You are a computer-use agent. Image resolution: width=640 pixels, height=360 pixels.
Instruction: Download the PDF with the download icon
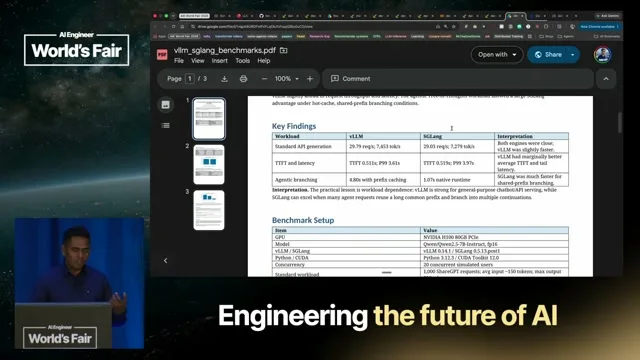point(224,79)
